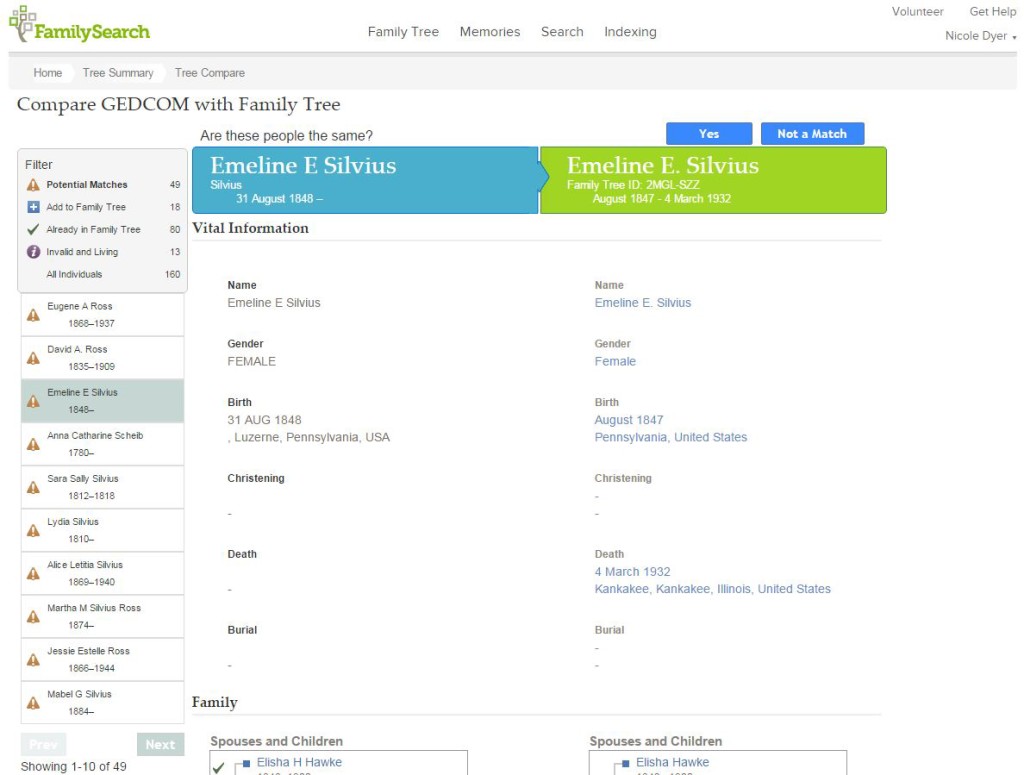Click warning icon next to Mabel G Silvius
The image size is (1024, 775).
33,703
